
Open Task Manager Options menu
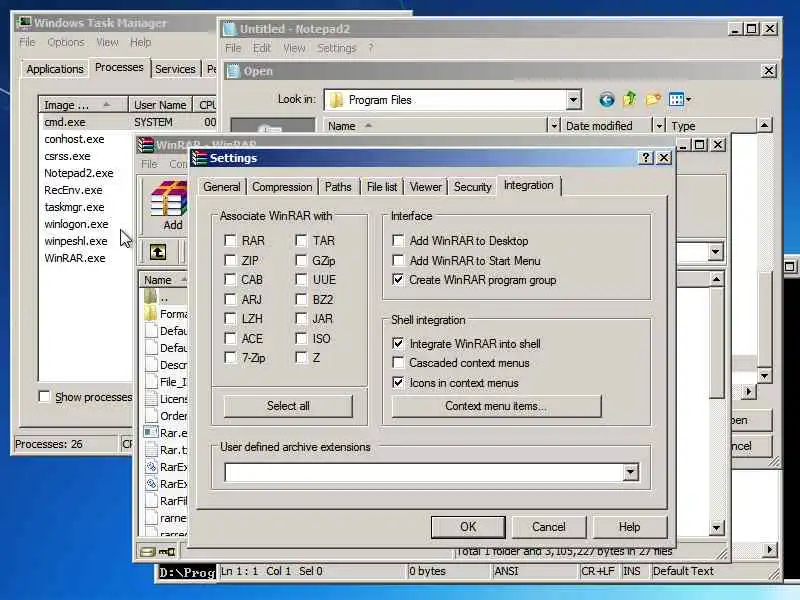[66, 42]
